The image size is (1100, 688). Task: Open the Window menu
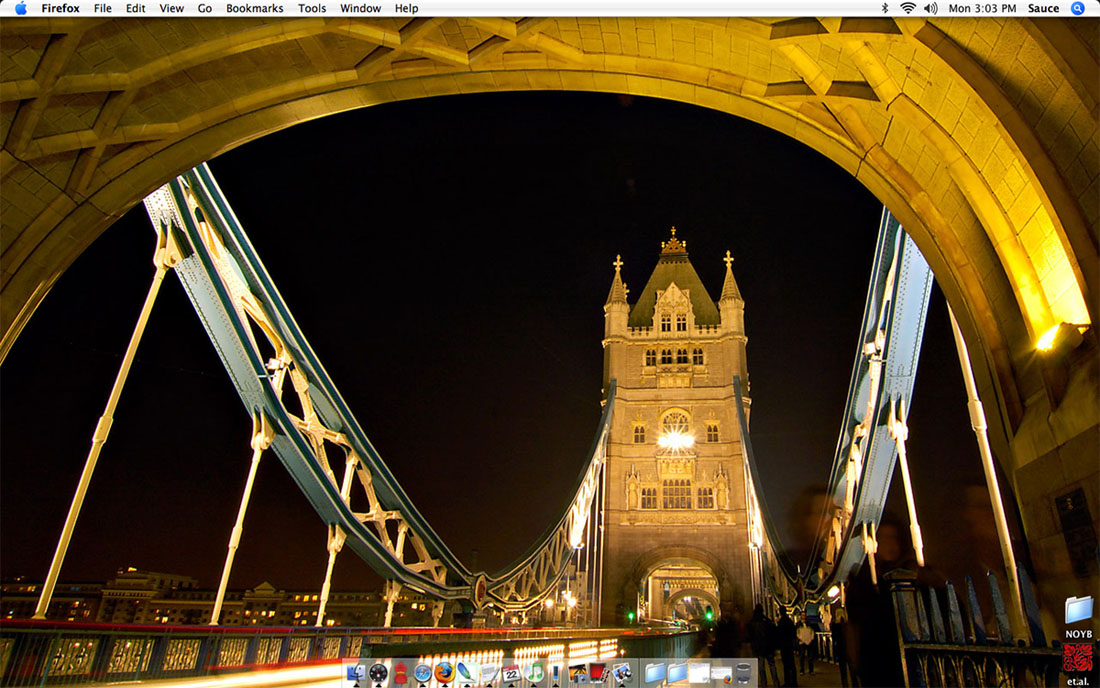tap(361, 8)
